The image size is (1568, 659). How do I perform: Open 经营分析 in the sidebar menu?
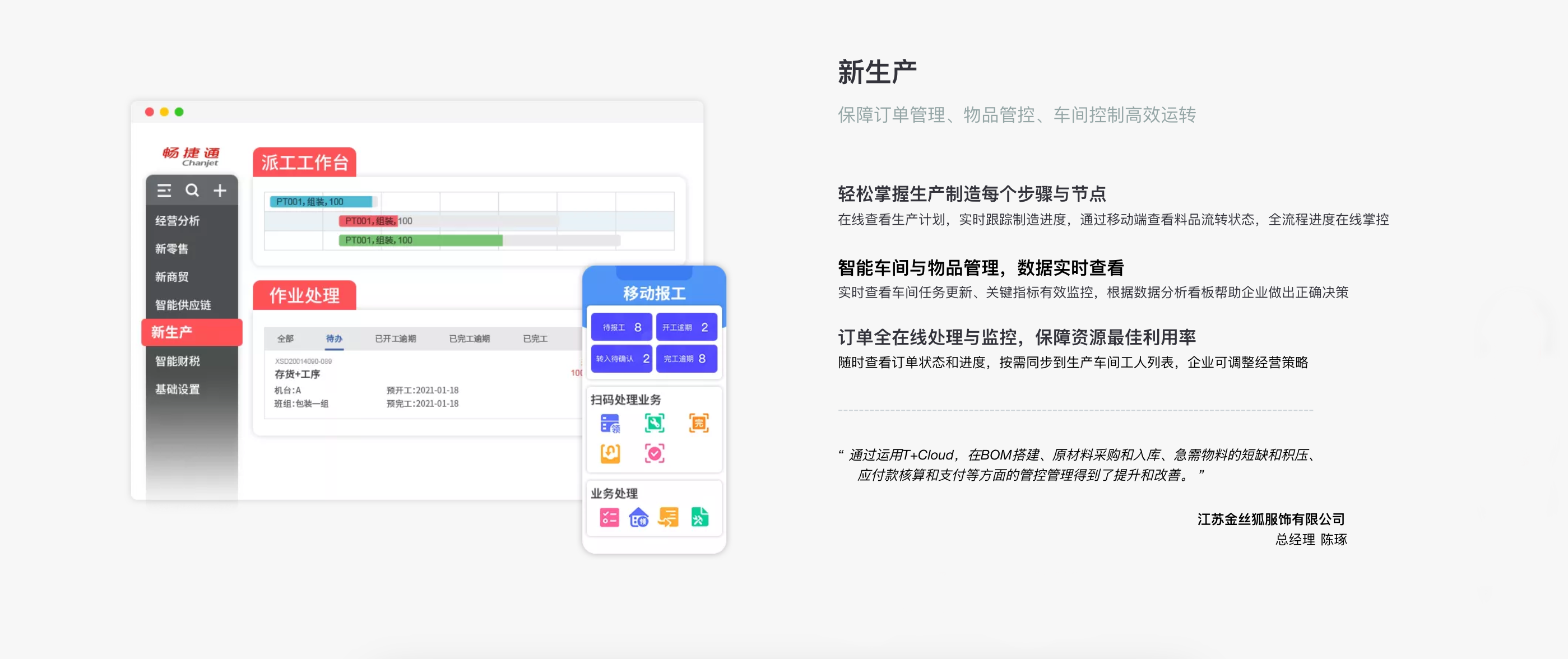[x=177, y=221]
